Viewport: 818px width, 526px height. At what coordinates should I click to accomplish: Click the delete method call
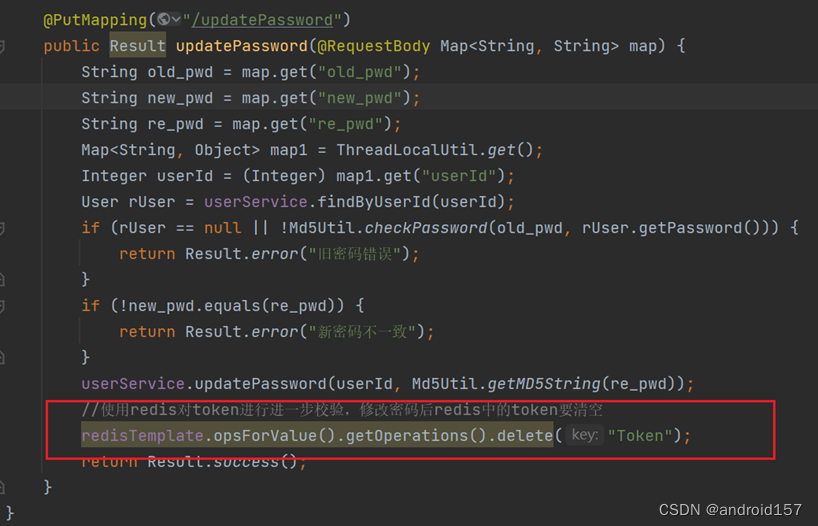click(x=524, y=436)
